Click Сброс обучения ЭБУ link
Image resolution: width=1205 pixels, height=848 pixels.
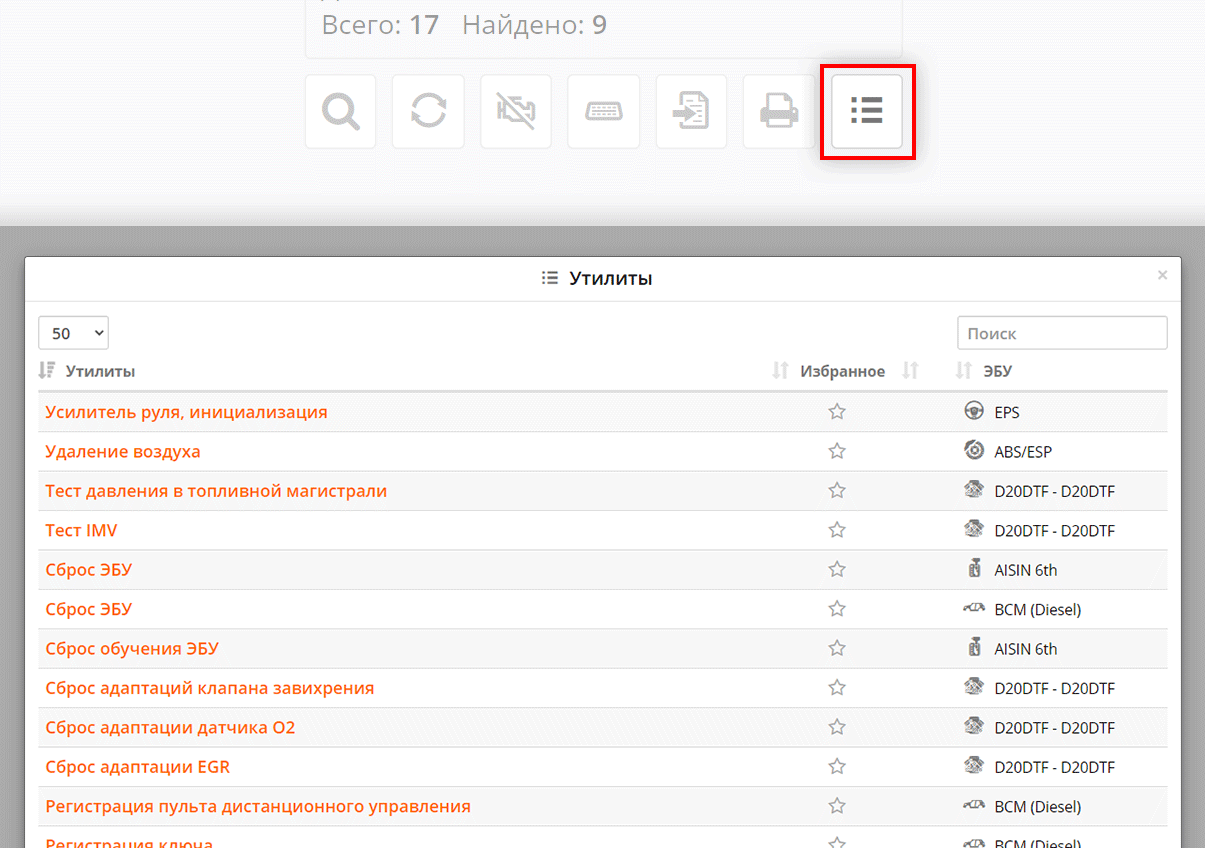tap(132, 649)
